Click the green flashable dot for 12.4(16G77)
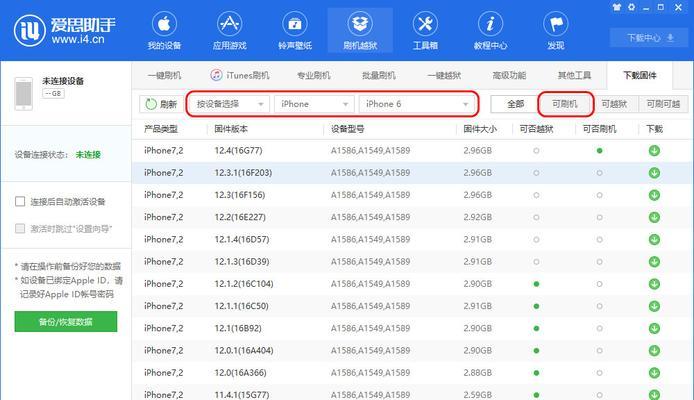 (x=599, y=150)
